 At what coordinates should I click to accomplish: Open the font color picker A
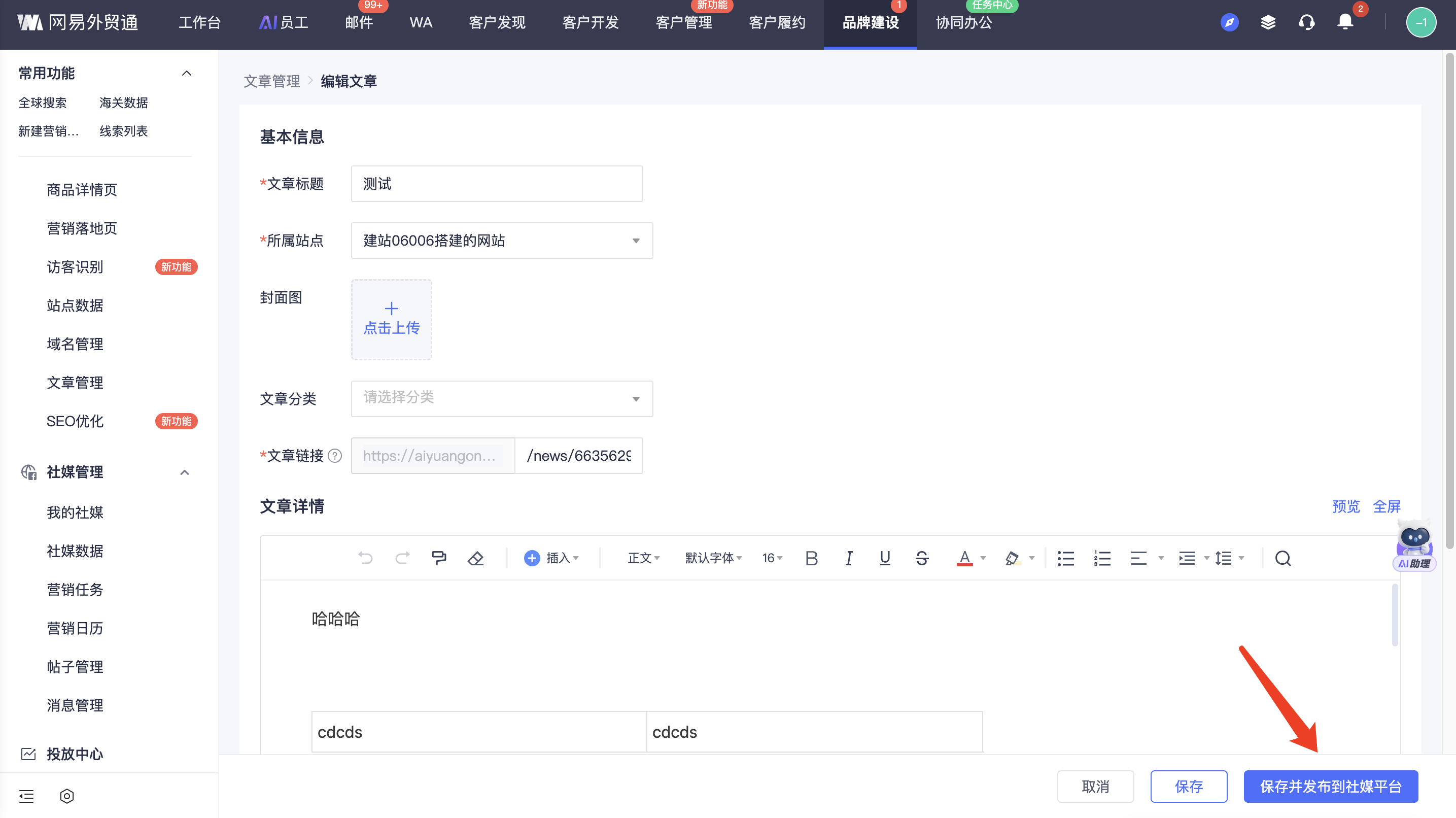tap(965, 559)
